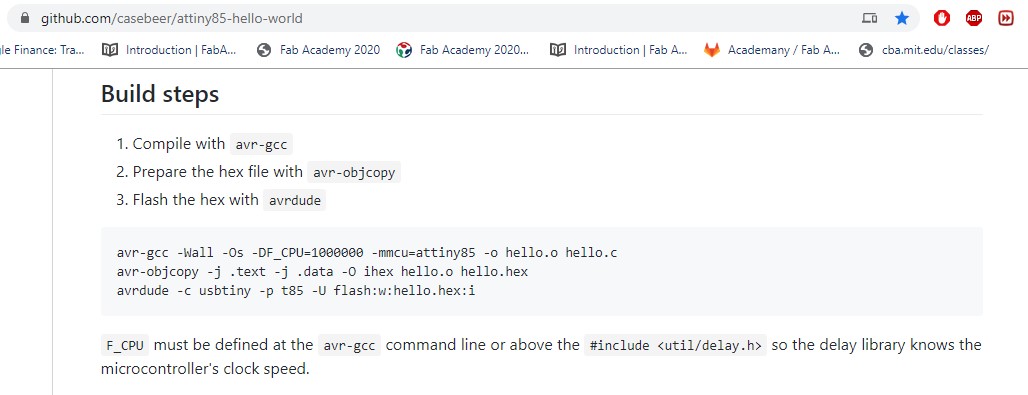Screen dimensions: 1028x395
Task: Click the avrdude flash command line
Action: click(x=296, y=289)
